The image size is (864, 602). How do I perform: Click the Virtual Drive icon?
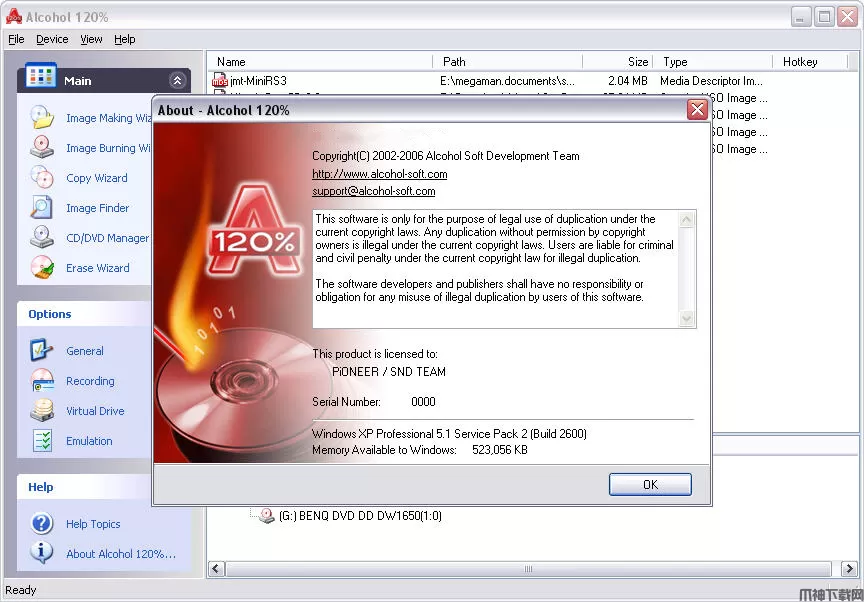(x=42, y=410)
